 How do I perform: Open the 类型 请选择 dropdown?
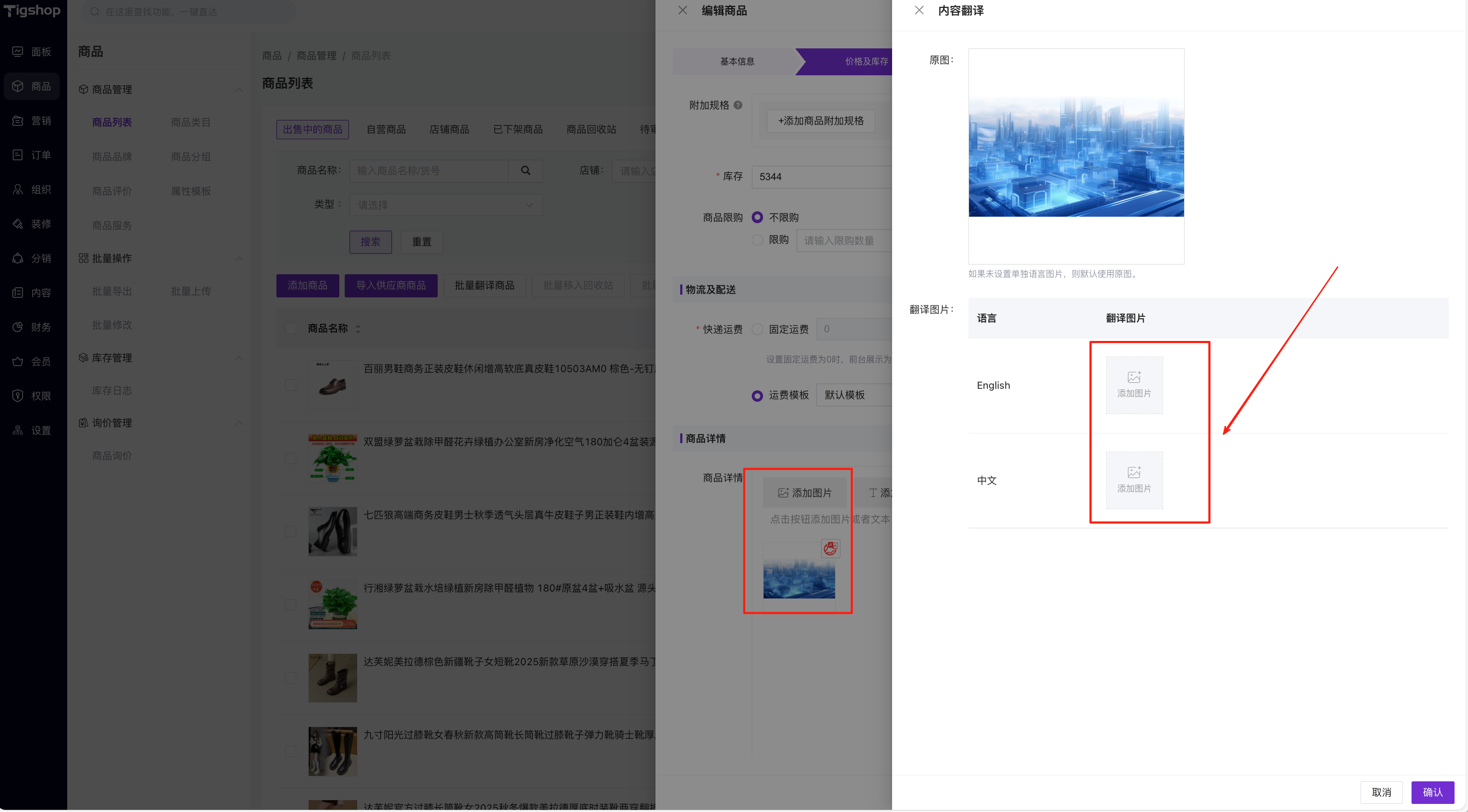pos(445,204)
